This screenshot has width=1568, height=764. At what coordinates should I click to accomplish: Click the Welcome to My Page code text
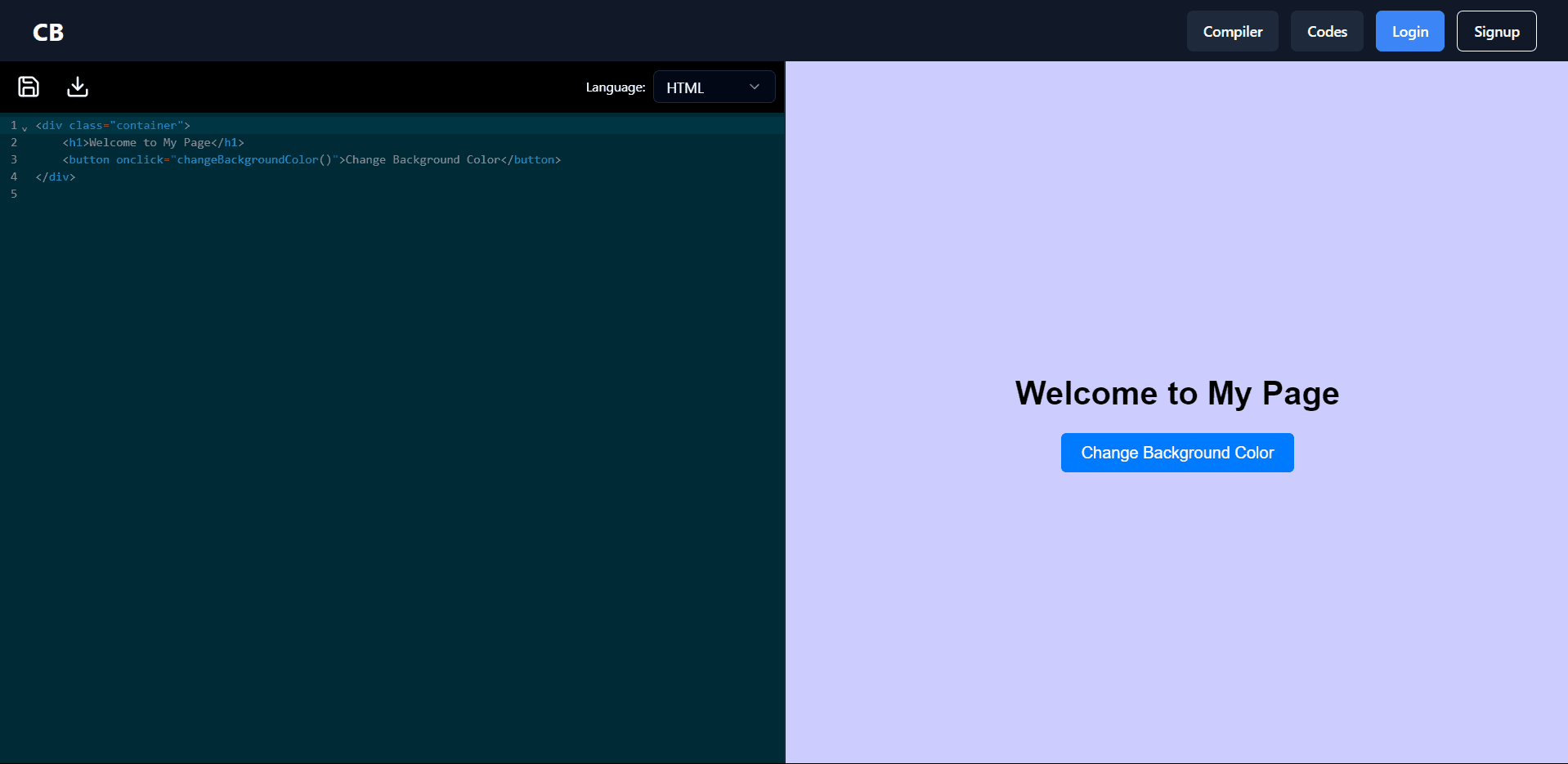(150, 143)
